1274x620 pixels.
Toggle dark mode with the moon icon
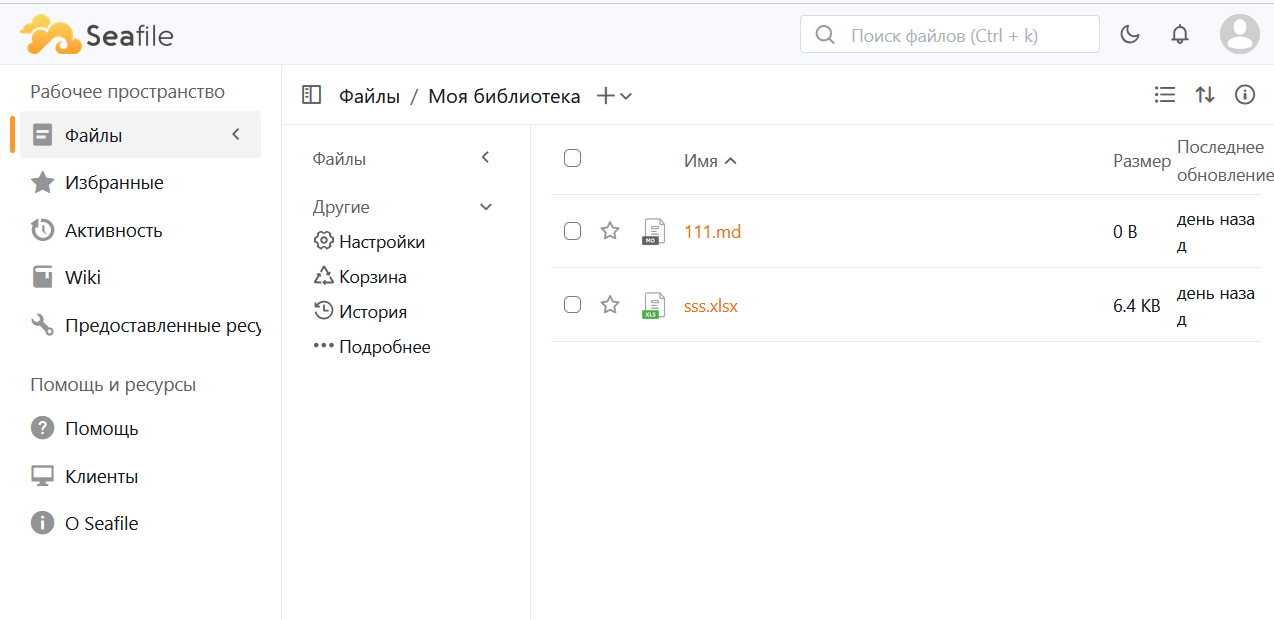pos(1130,35)
